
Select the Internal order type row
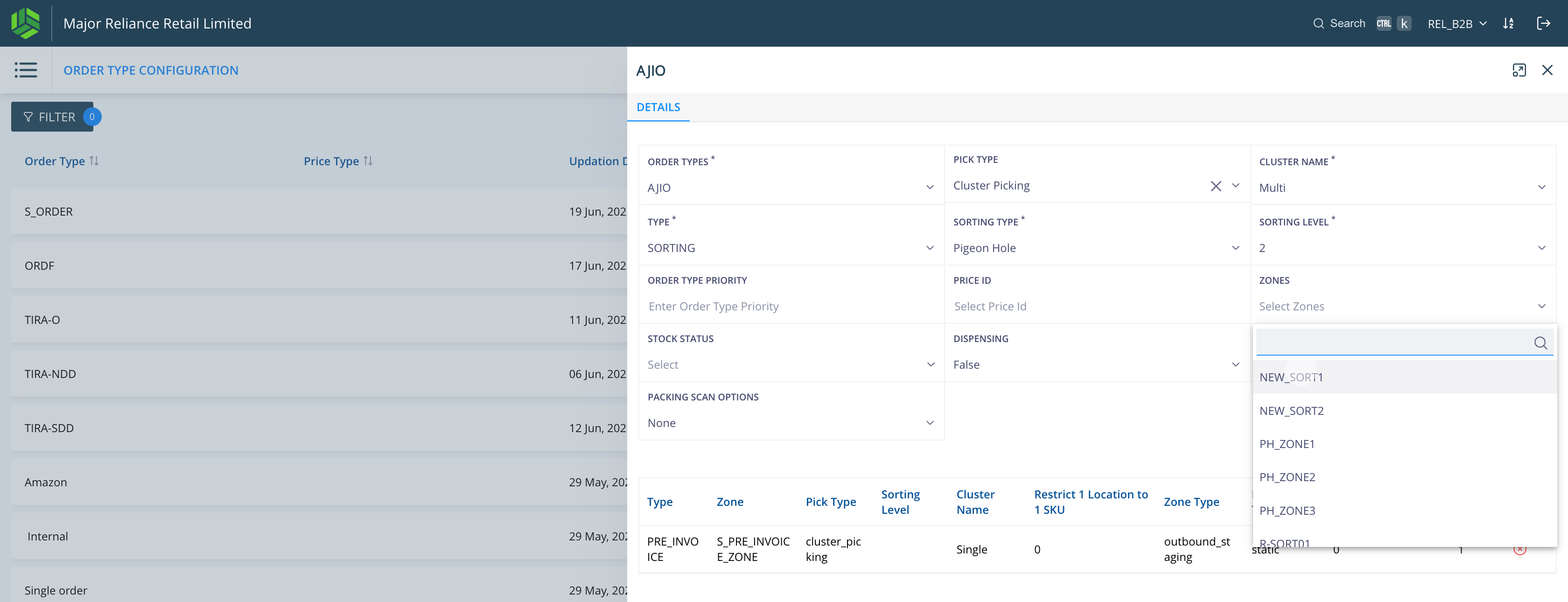[320, 537]
